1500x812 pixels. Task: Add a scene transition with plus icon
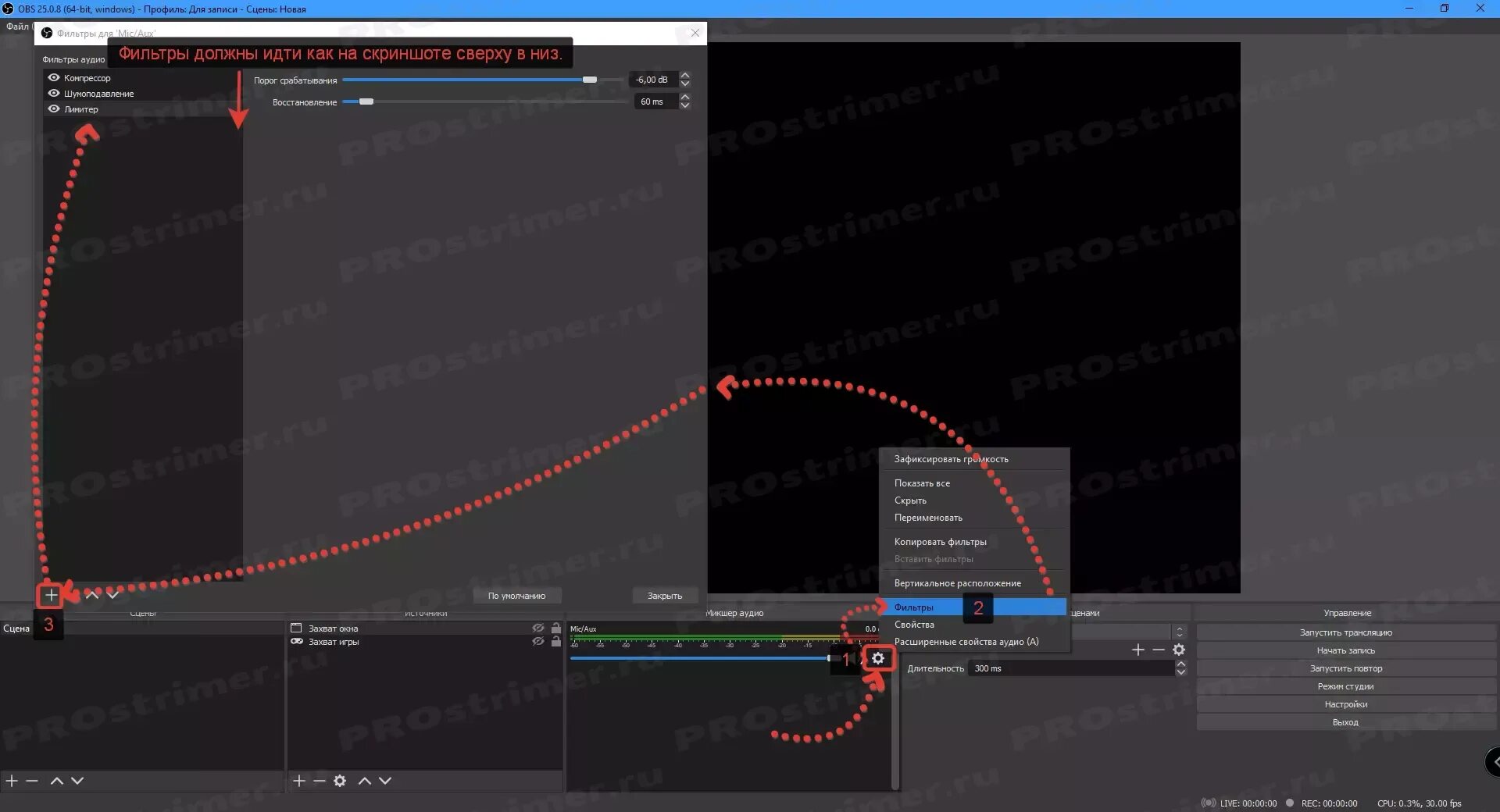(1138, 650)
